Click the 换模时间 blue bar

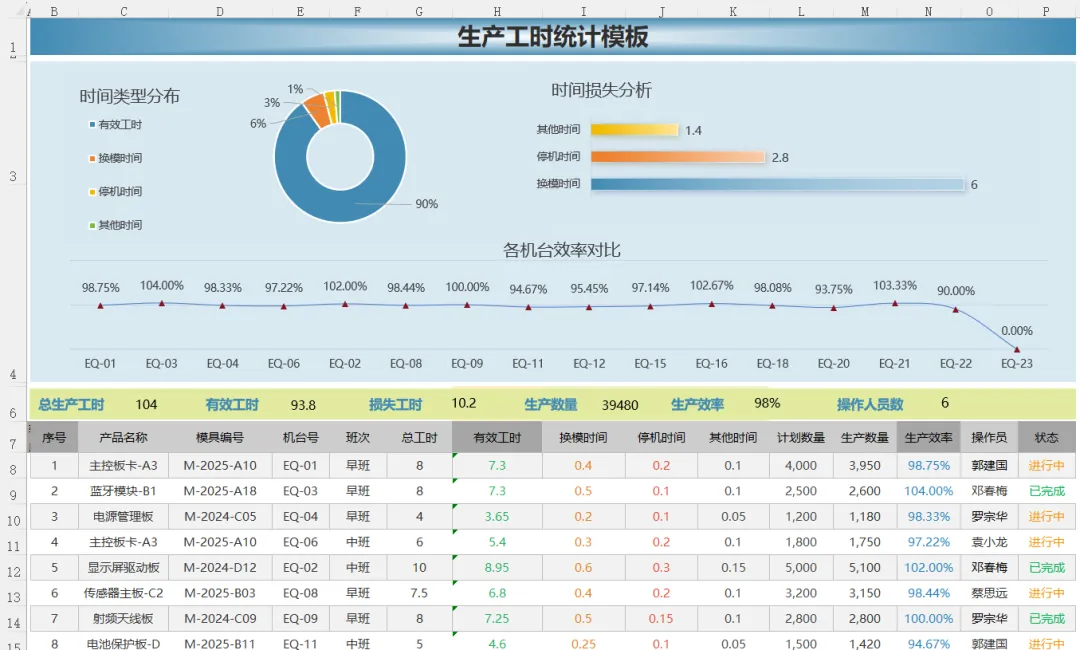(x=777, y=185)
